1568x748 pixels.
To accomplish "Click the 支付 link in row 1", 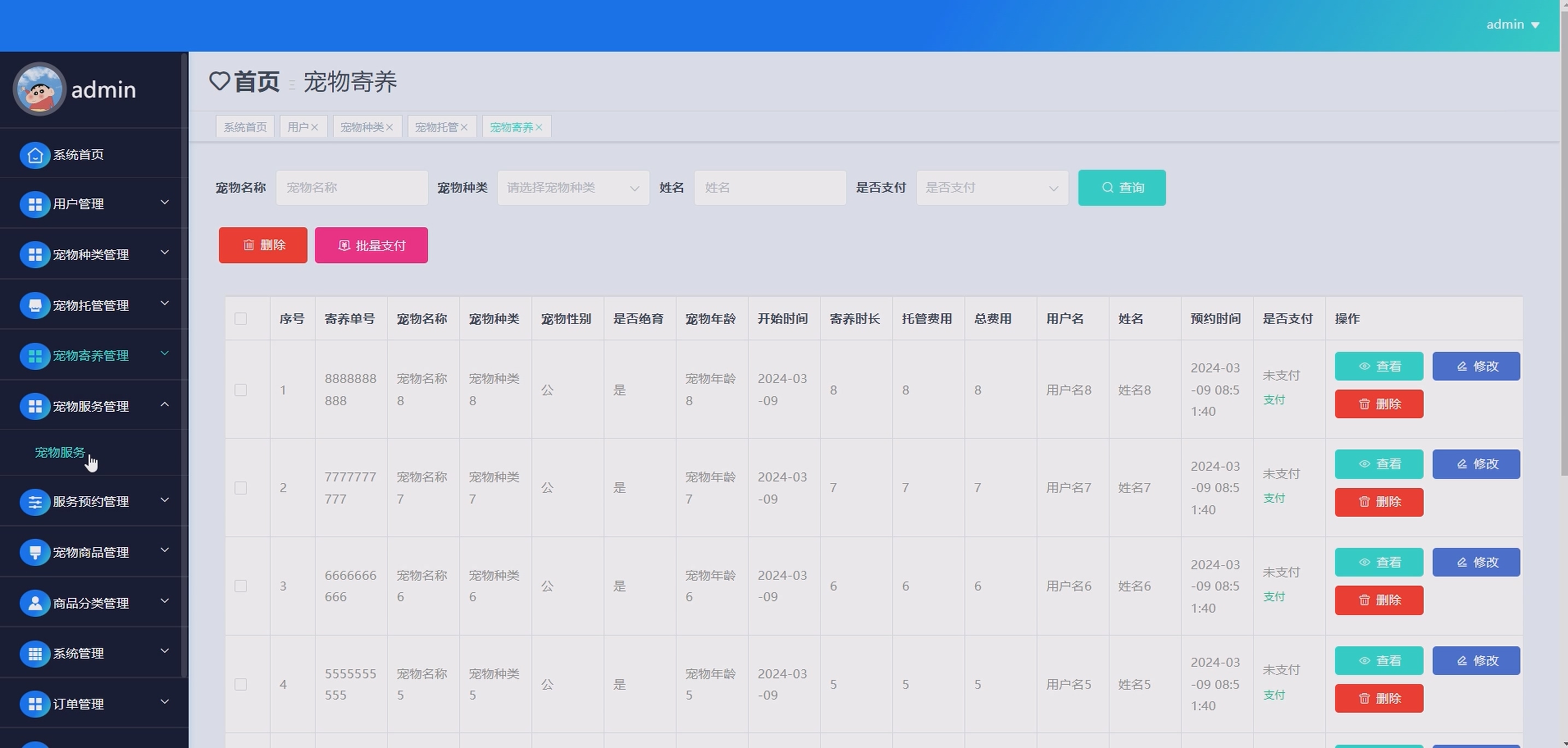I will pos(1274,400).
